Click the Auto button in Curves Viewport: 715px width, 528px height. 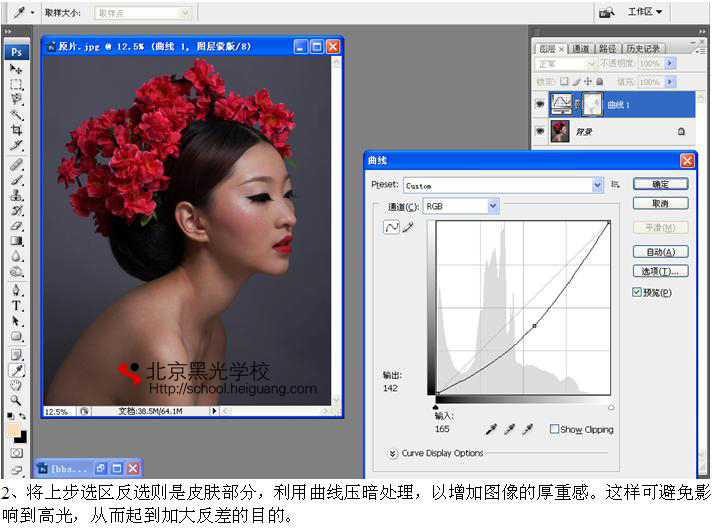[660, 252]
